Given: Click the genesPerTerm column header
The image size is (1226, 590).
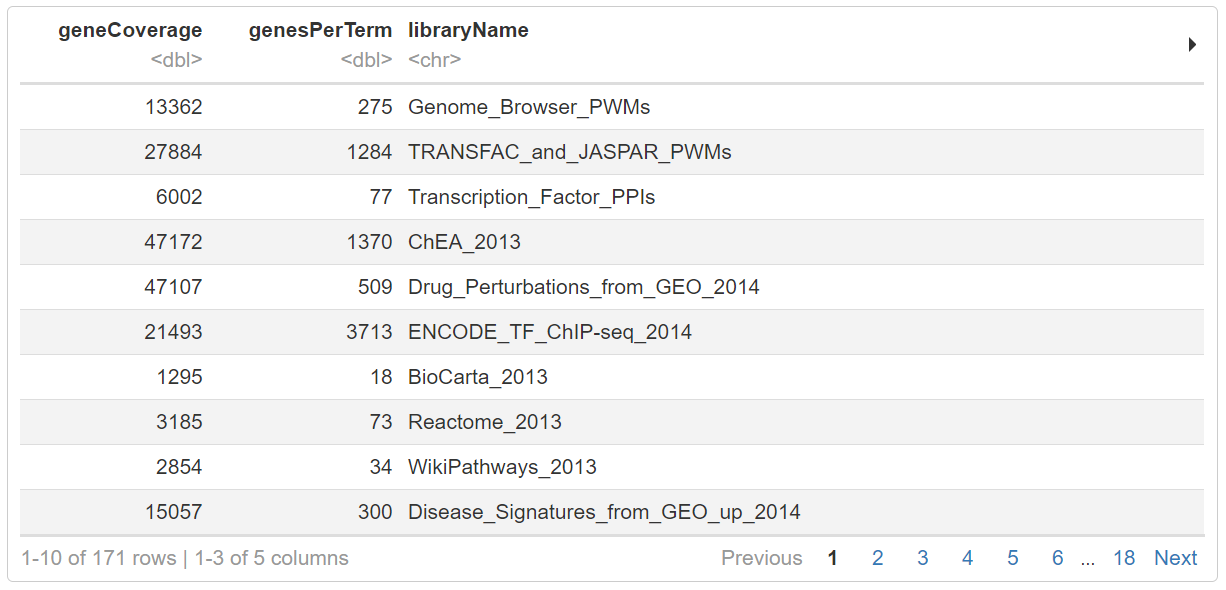Looking at the screenshot, I should (x=320, y=31).
